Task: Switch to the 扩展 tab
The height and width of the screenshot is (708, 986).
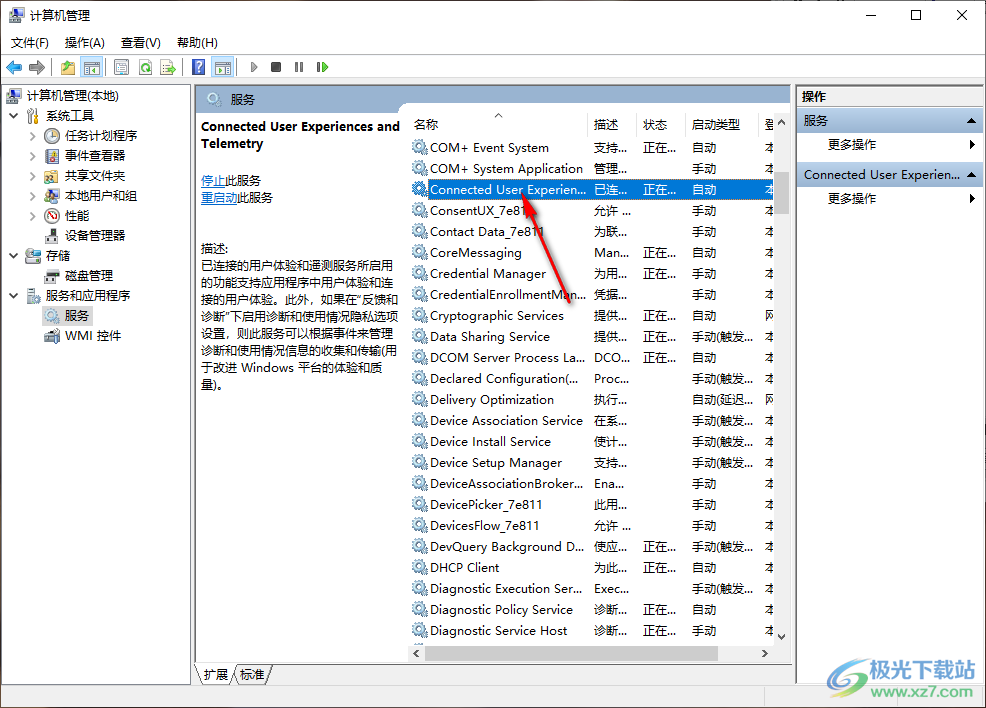Action: [x=216, y=675]
